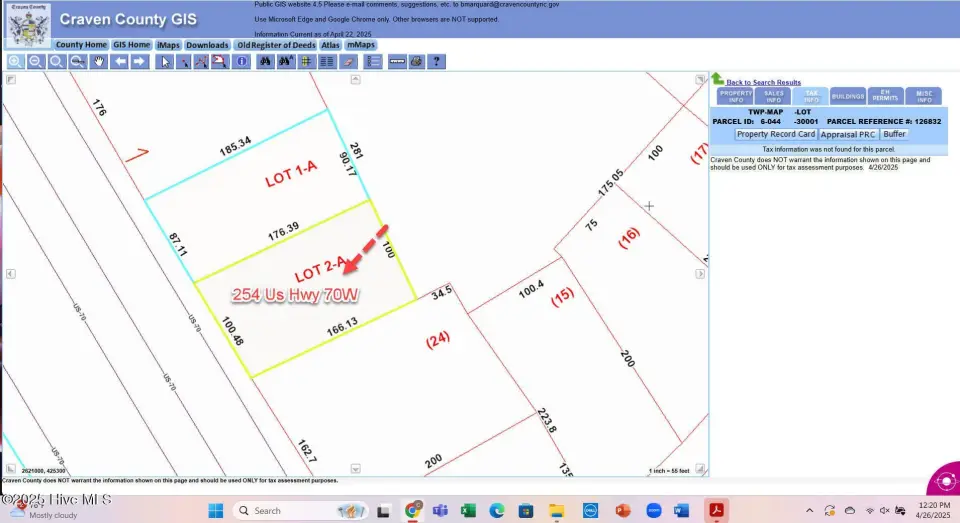The height and width of the screenshot is (523, 960).
Task: Open the Property Info tab
Action: (x=735, y=96)
